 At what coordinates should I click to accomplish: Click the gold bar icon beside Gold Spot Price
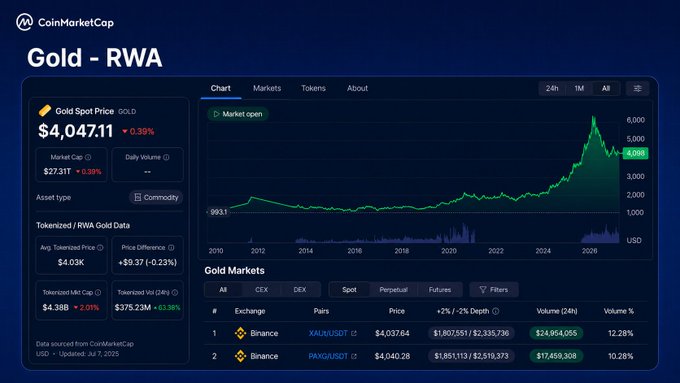45,111
